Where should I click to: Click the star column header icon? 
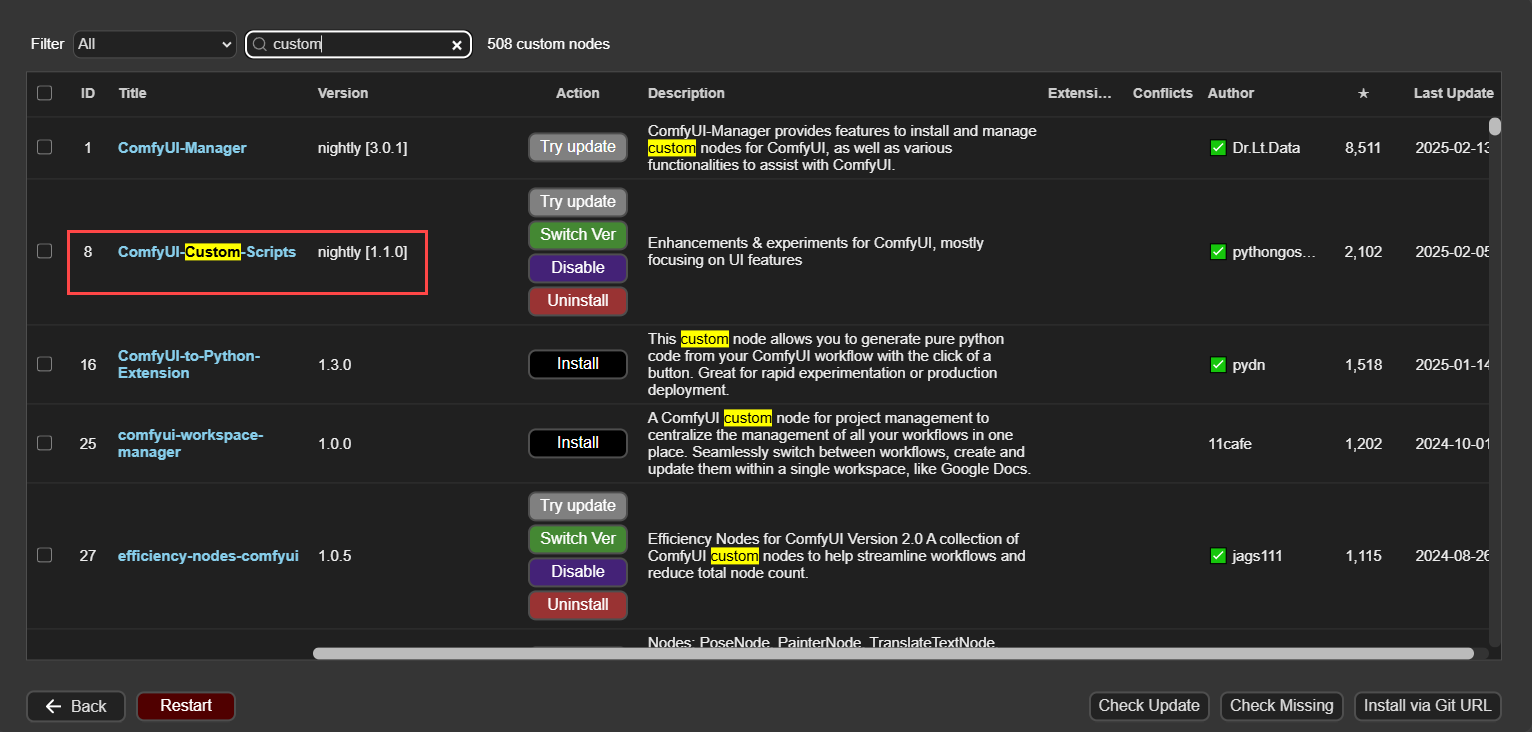1363,93
